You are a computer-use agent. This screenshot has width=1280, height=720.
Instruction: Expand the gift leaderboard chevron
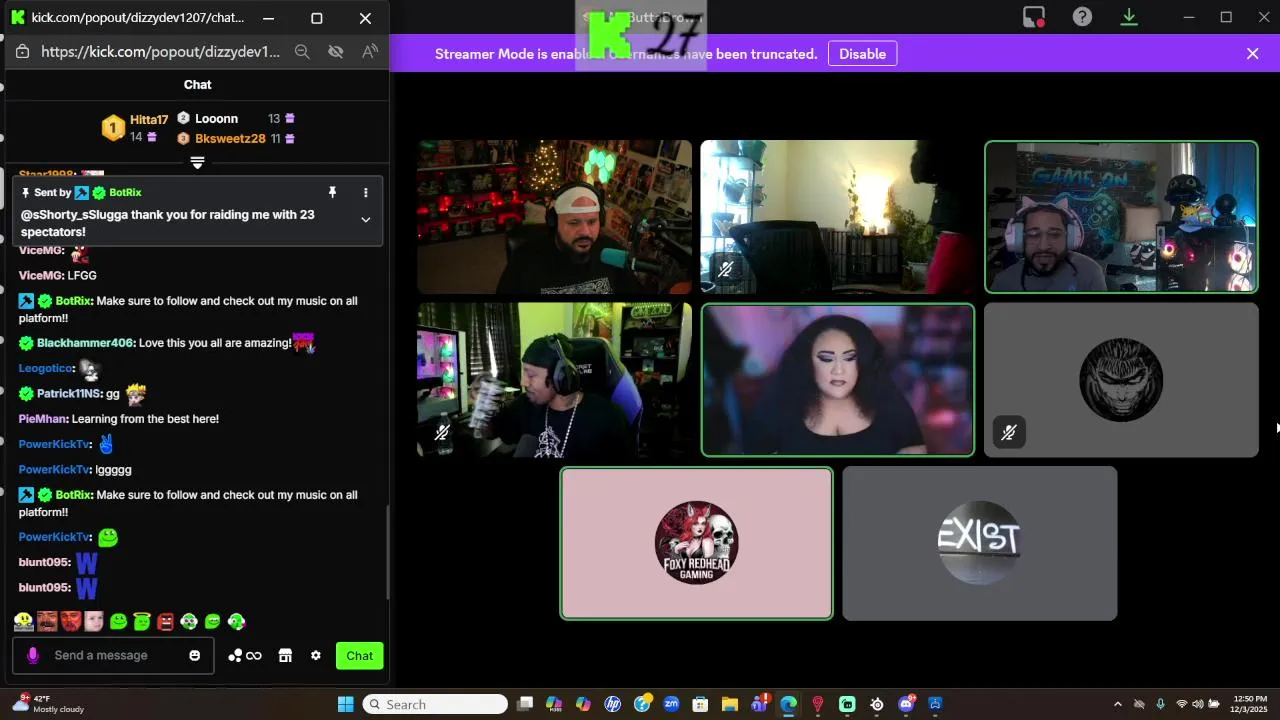tap(197, 162)
